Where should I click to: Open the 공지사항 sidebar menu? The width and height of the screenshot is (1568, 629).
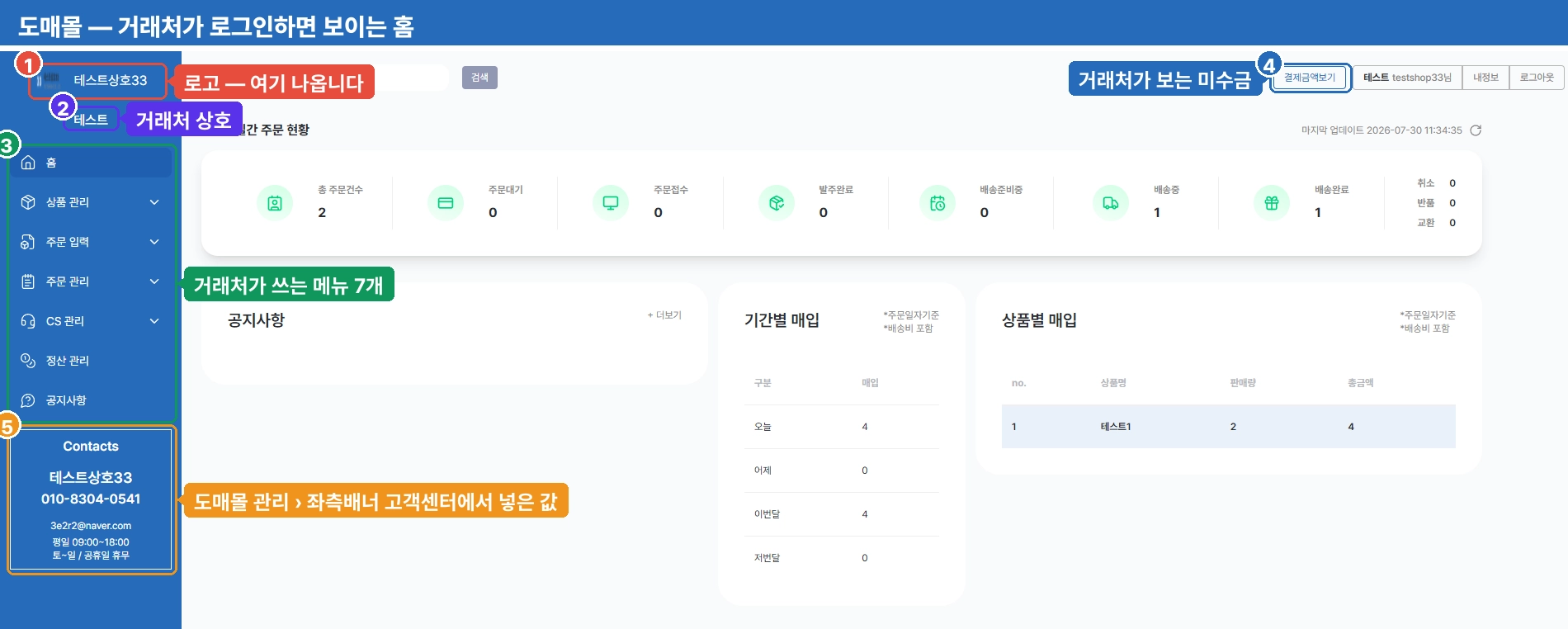(91, 400)
